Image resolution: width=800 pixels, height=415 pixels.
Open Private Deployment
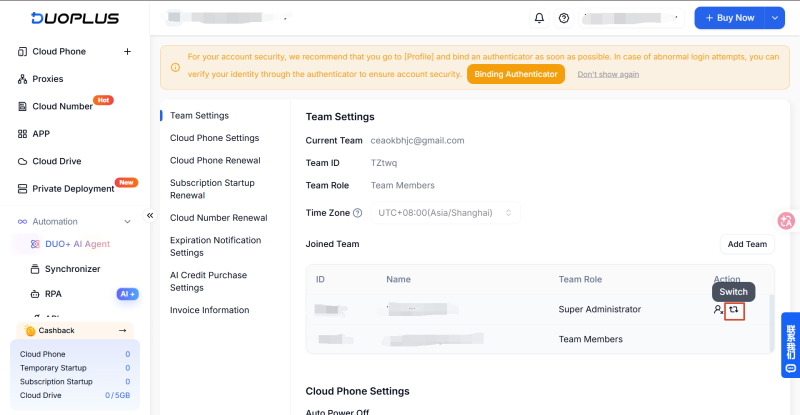[73, 189]
